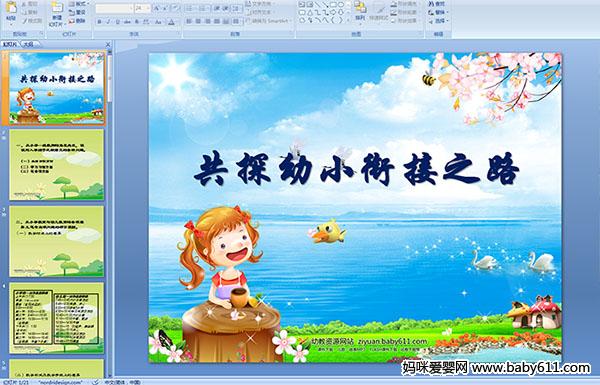Image resolution: width=600 pixels, height=385 pixels.
Task: Toggle bold formatting
Action: point(99,22)
